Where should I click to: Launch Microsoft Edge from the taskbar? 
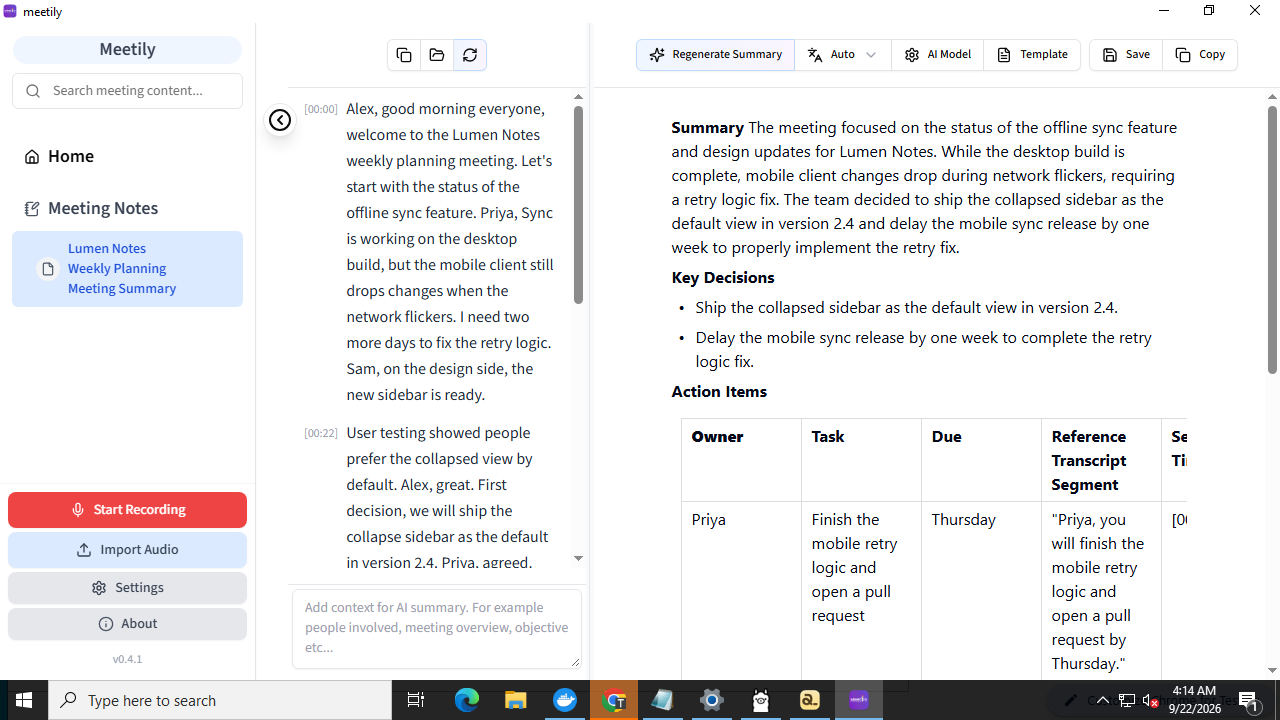467,700
